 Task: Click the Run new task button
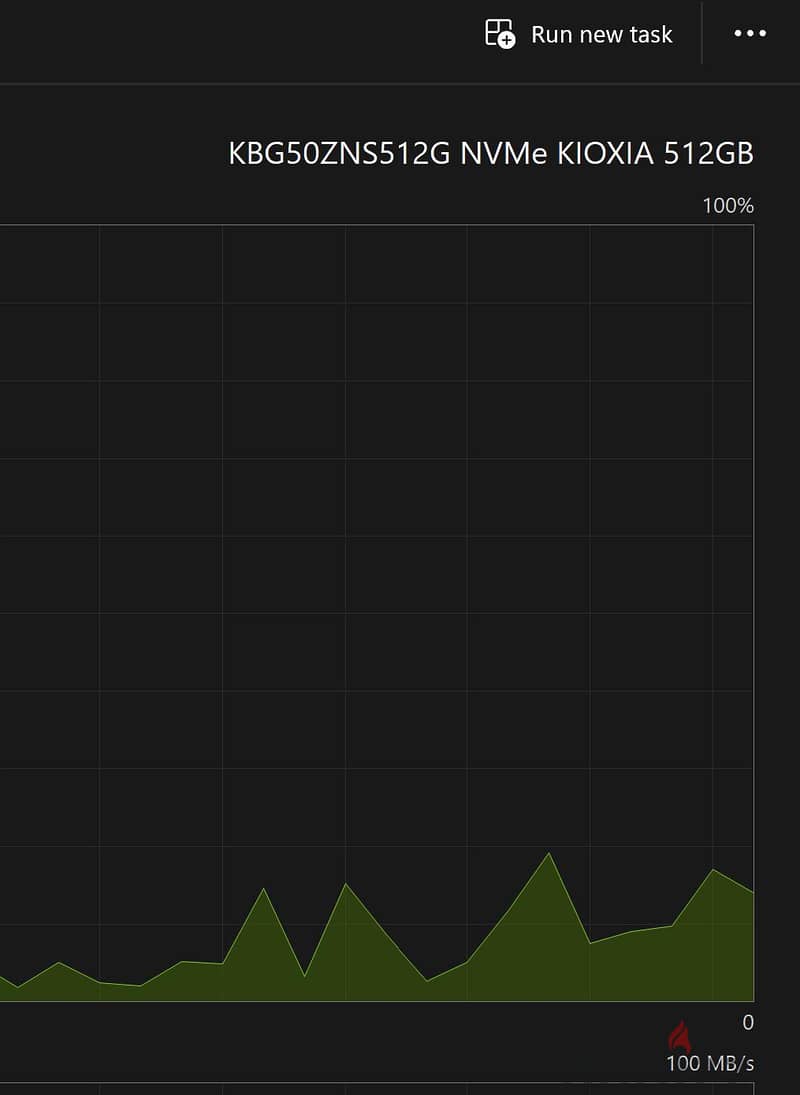click(x=579, y=34)
